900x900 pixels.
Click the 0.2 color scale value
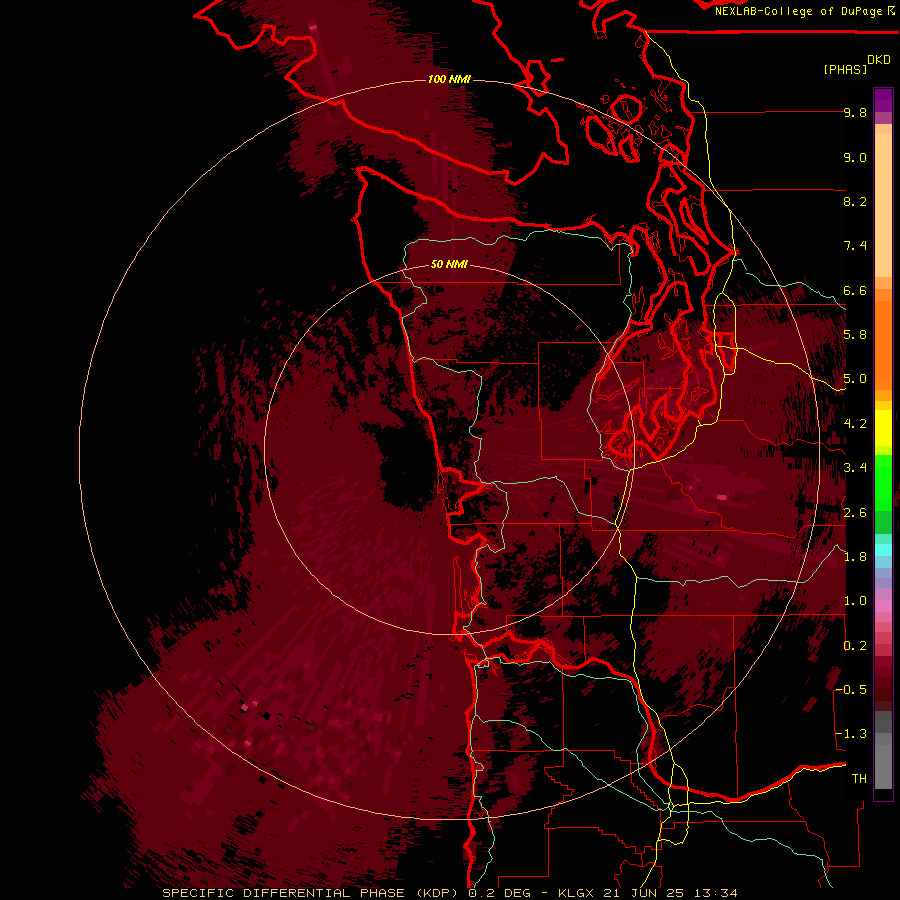pyautogui.click(x=855, y=646)
